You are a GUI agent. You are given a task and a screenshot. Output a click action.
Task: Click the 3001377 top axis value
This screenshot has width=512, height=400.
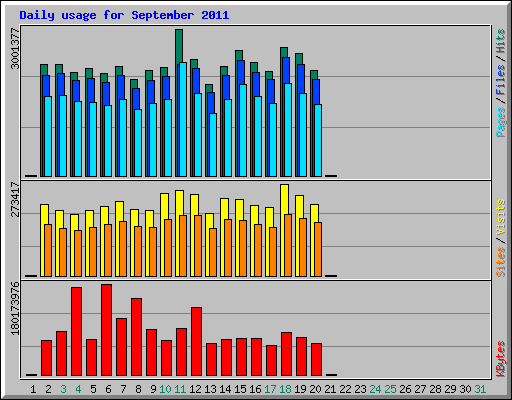[15, 49]
